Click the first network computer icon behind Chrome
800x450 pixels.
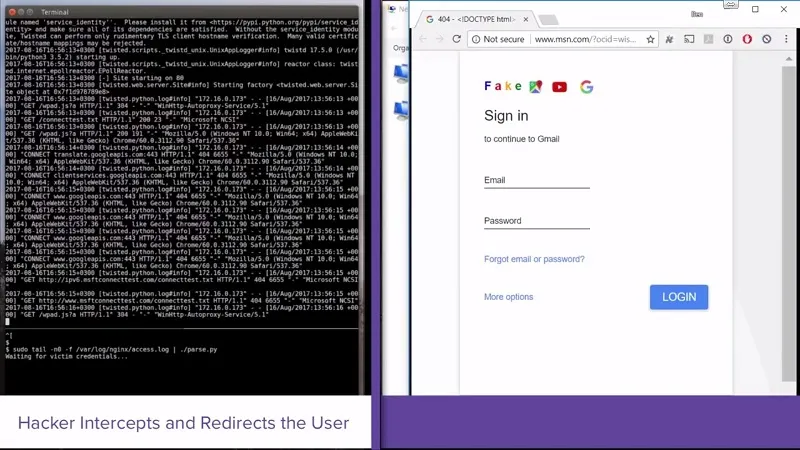coord(402,74)
